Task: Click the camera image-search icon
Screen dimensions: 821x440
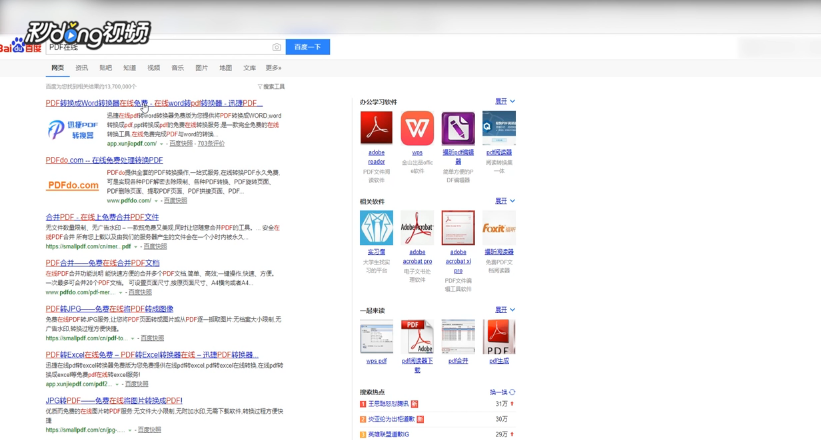Action: tap(276, 47)
